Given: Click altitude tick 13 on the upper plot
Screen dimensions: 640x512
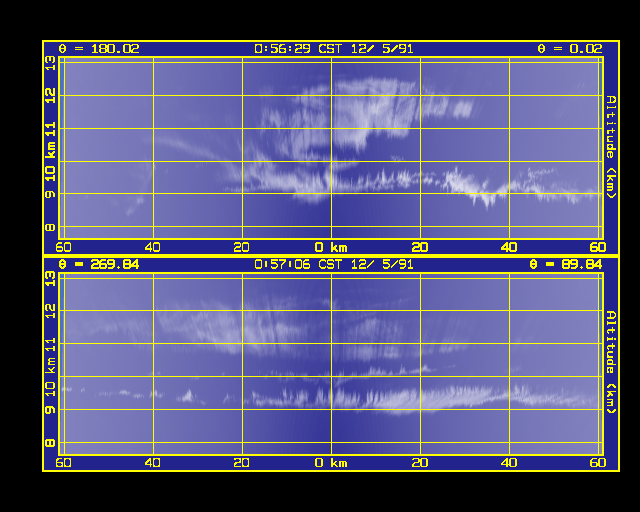Looking at the screenshot, I should pyautogui.click(x=50, y=63).
